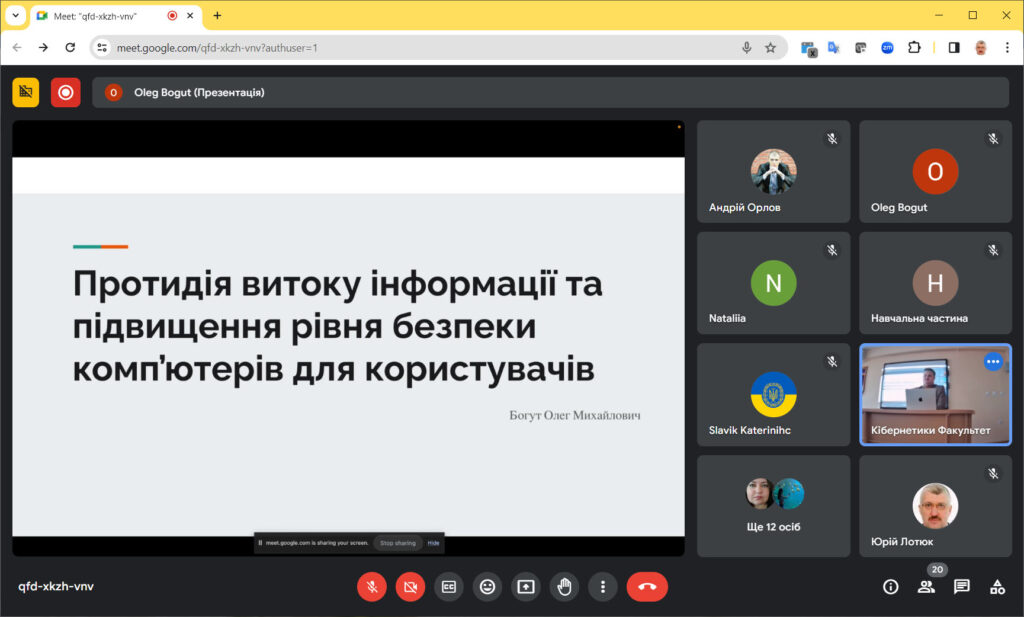
Task: Click the Stop sharing button
Action: 397,543
